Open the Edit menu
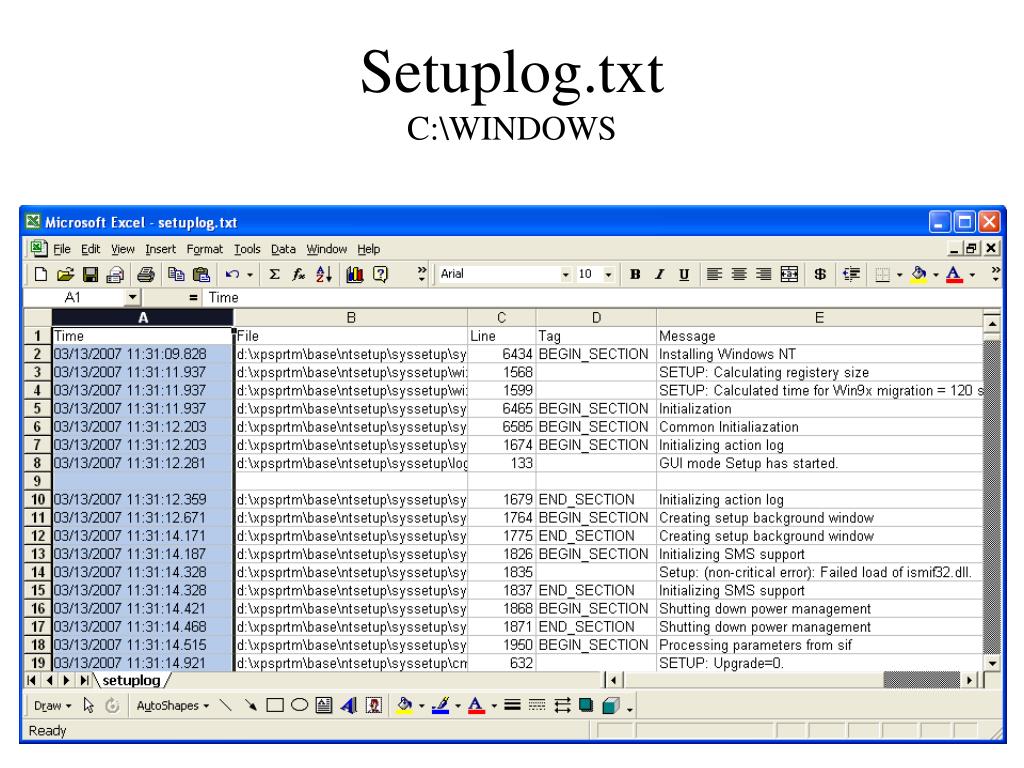This screenshot has height=768, width=1024. (91, 249)
